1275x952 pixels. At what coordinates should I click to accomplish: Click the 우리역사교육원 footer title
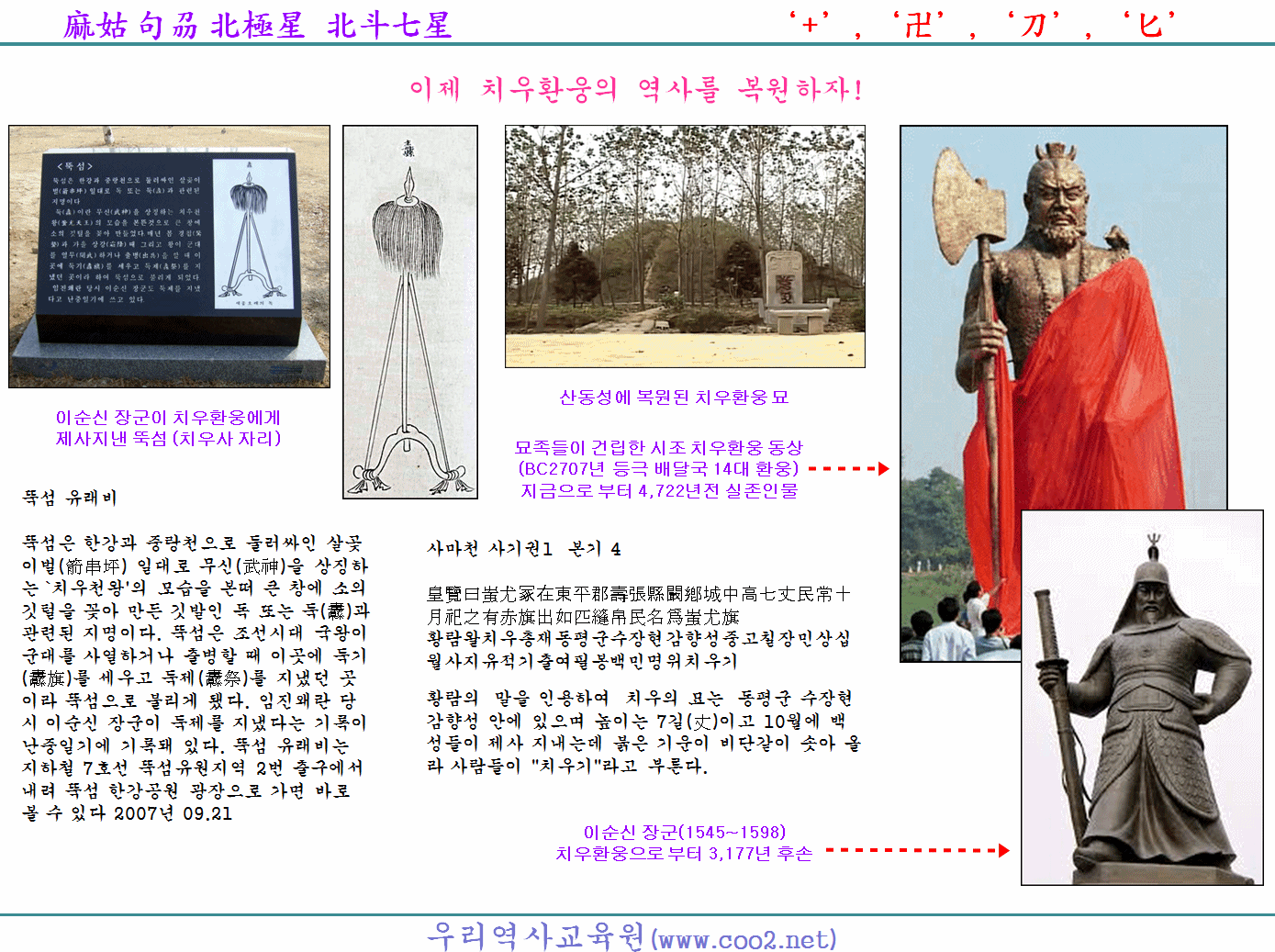click(x=536, y=936)
